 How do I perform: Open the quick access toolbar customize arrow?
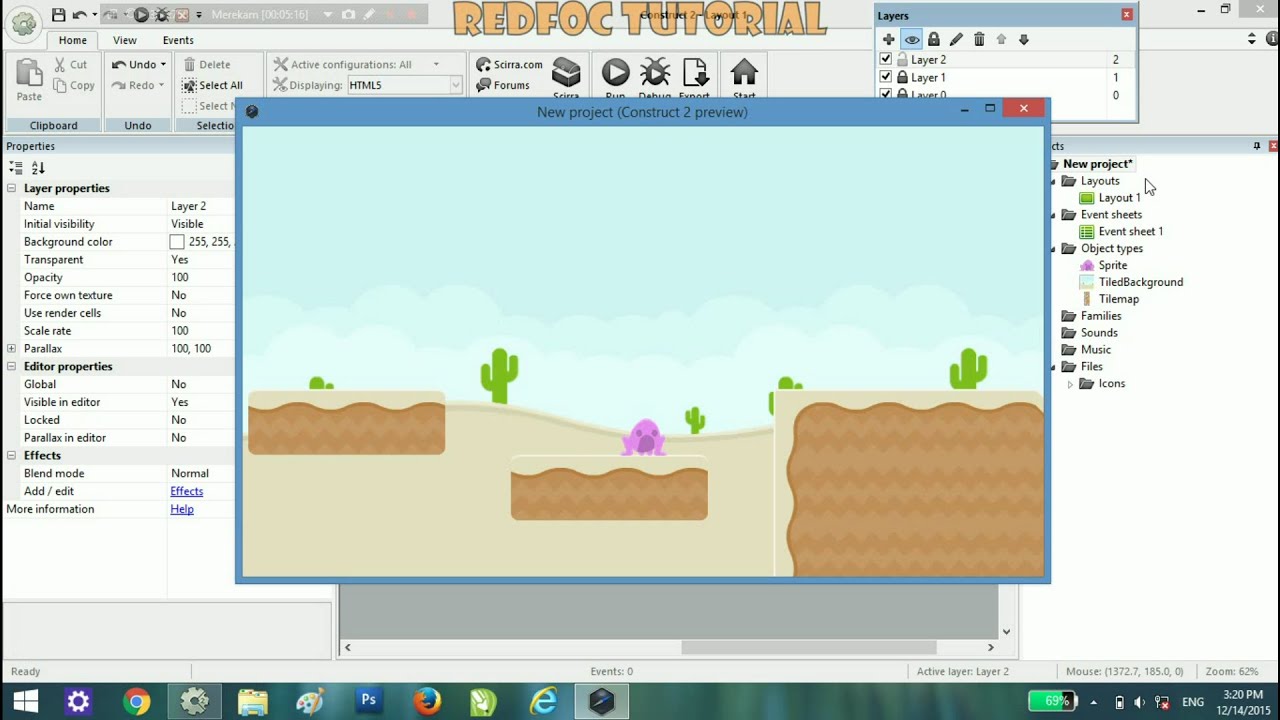[199, 15]
